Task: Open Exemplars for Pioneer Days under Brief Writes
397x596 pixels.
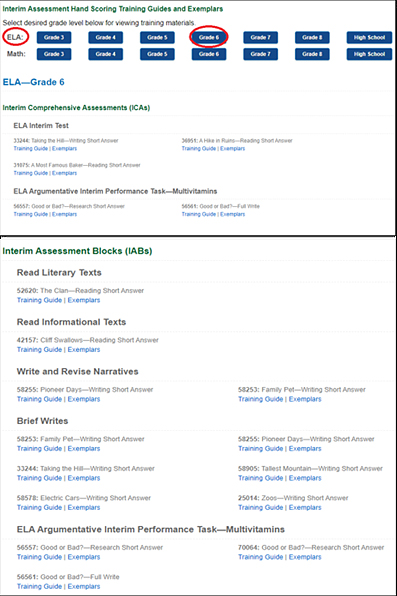Action: click(x=305, y=449)
